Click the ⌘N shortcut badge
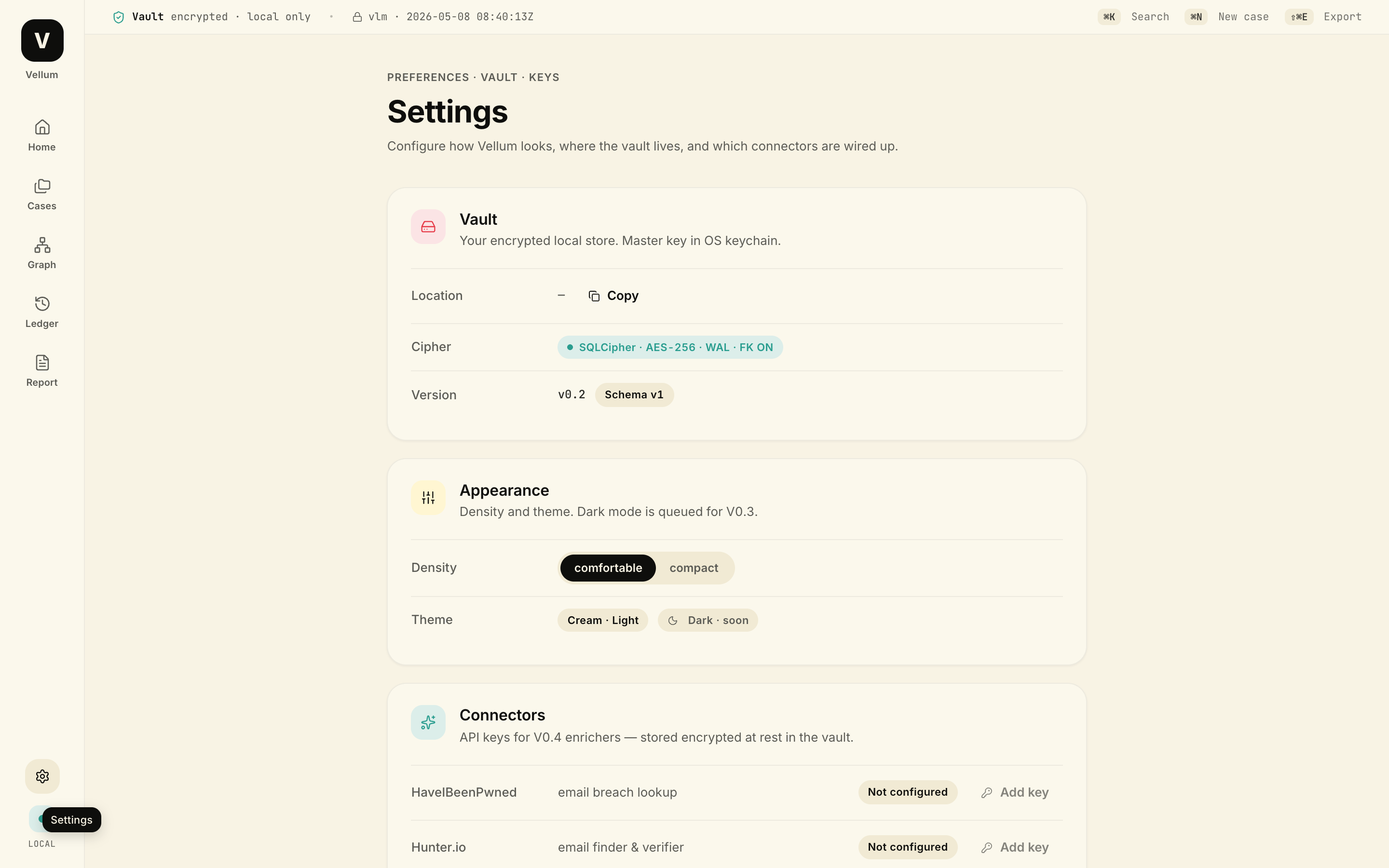This screenshot has height=868, width=1389. tap(1196, 17)
